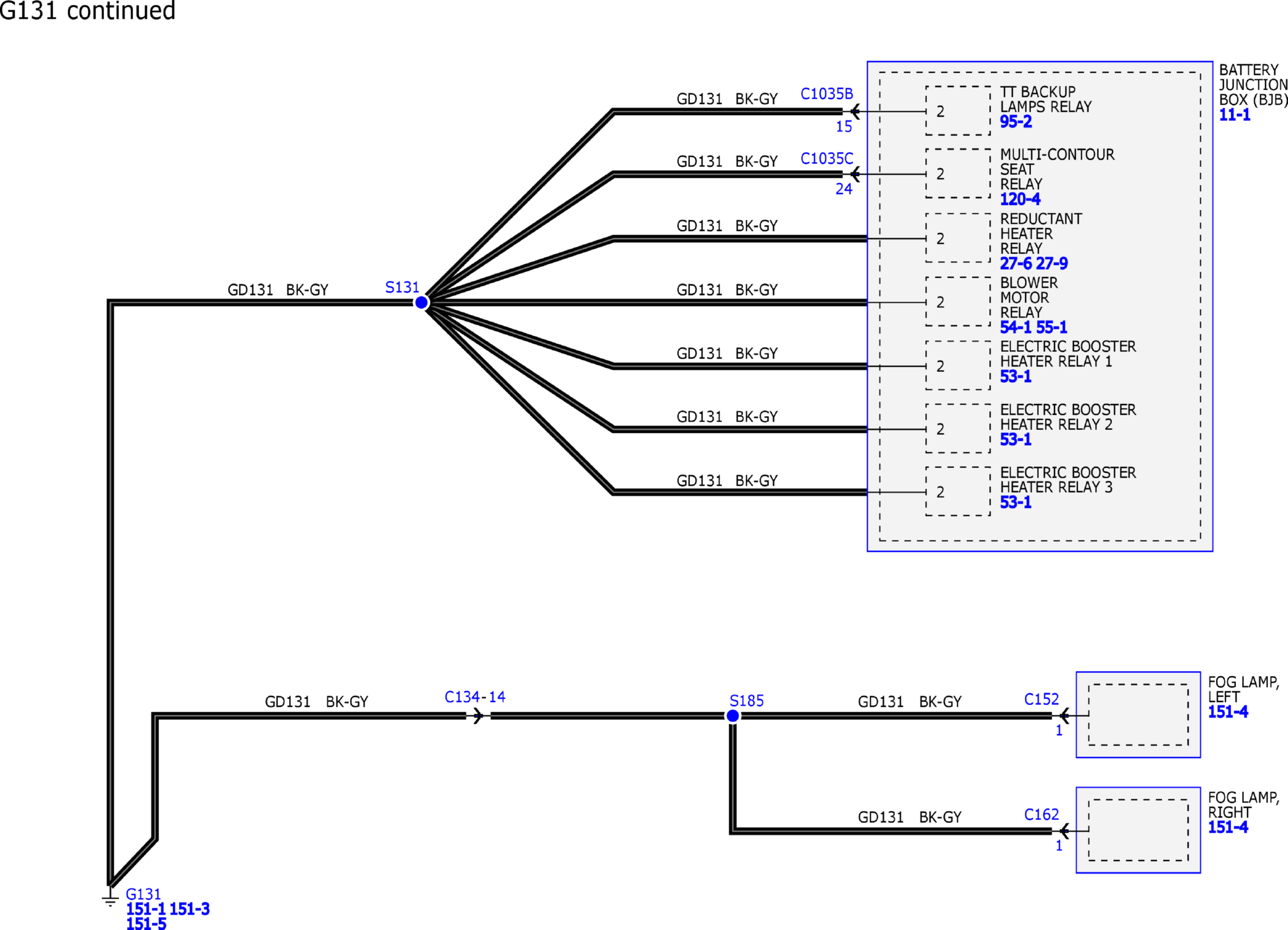
Task: Click the G131 continued heading
Action: click(88, 11)
